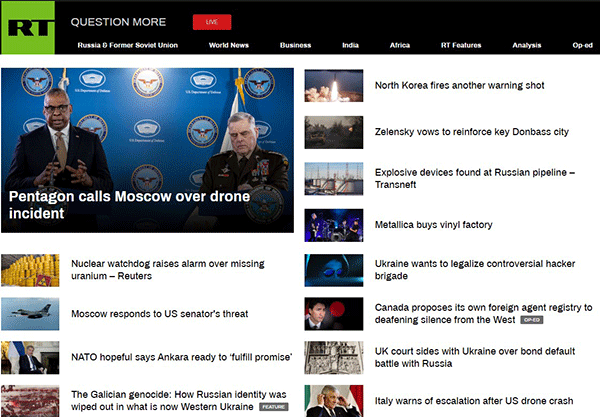The height and width of the screenshot is (417, 600).
Task: Open 'NATO hopeful says Ankara ready' article
Action: (182, 357)
